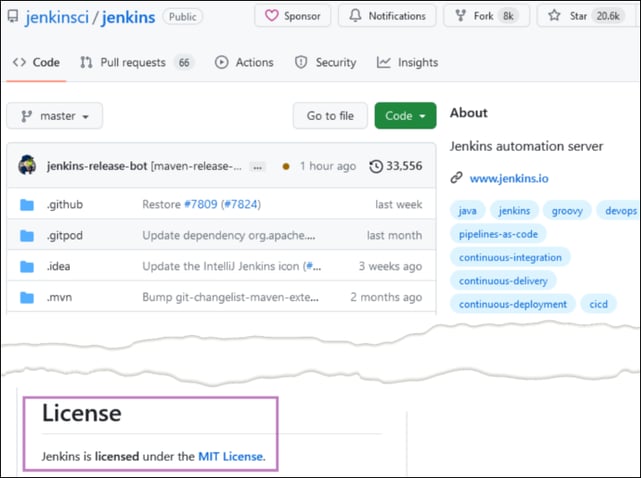The image size is (641, 478).
Task: Click the commit history clock icon
Action: point(376,166)
